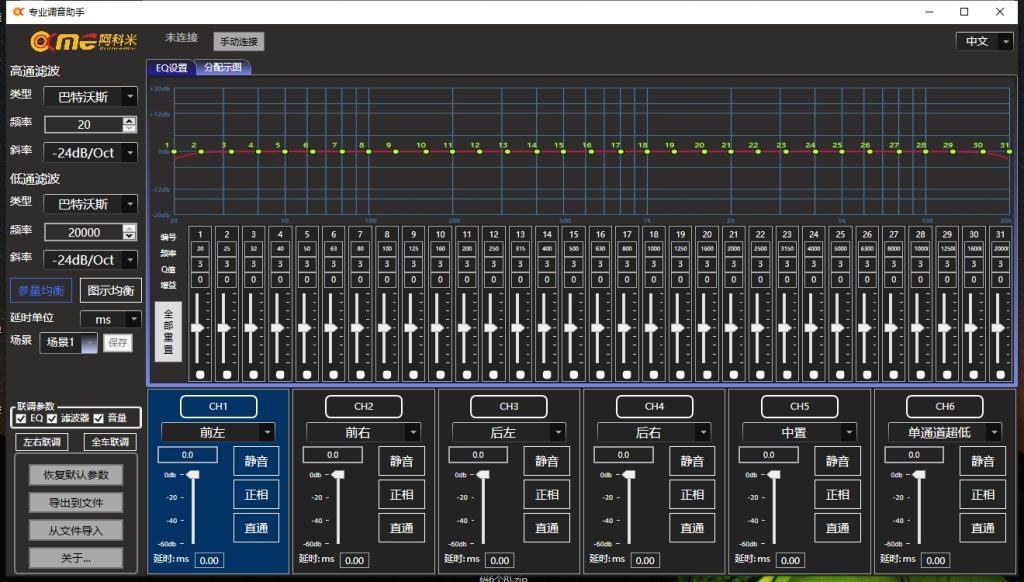Click the 保存 save scene button
This screenshot has width=1024, height=582.
pos(118,342)
